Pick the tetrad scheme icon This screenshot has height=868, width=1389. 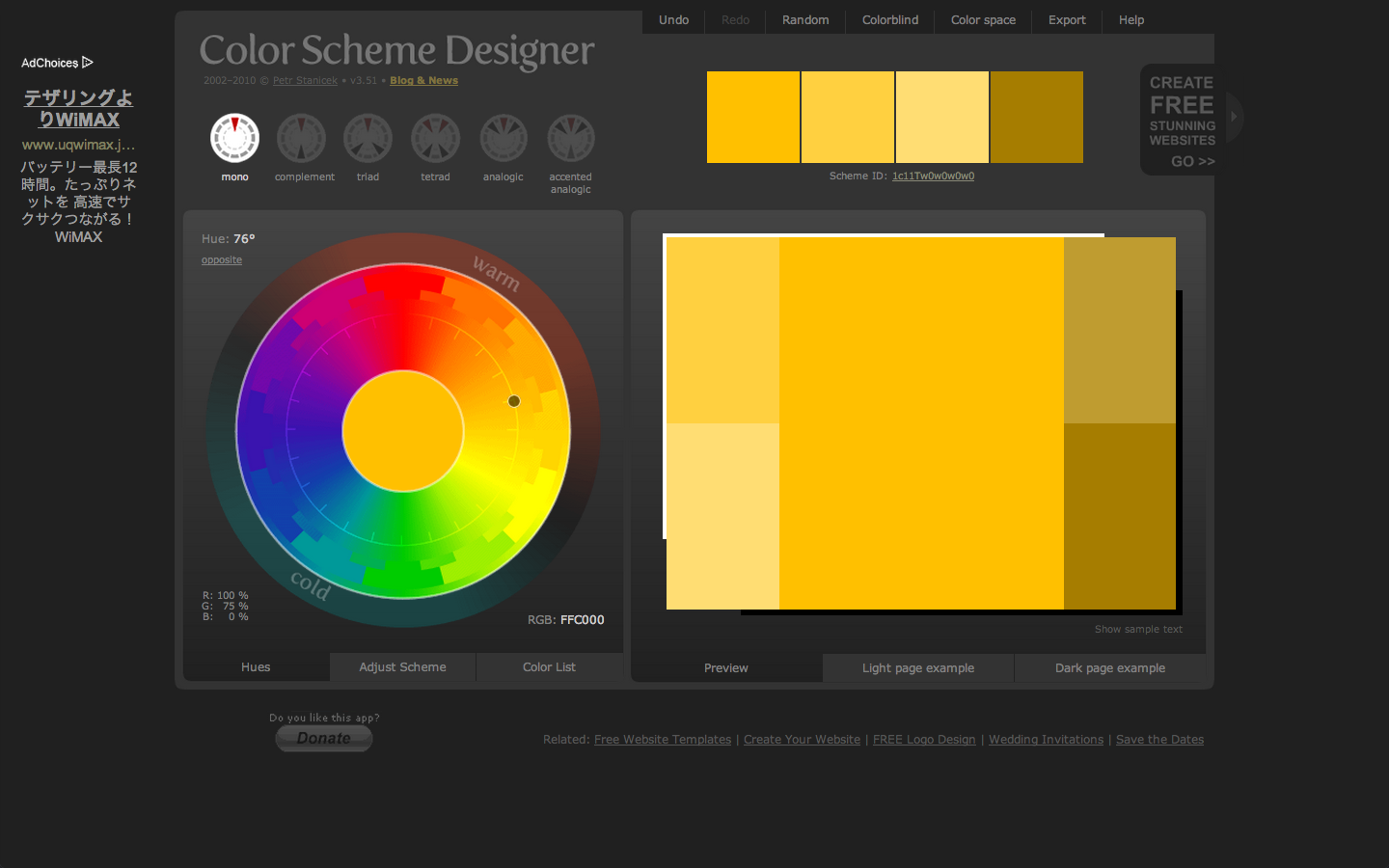[436, 138]
